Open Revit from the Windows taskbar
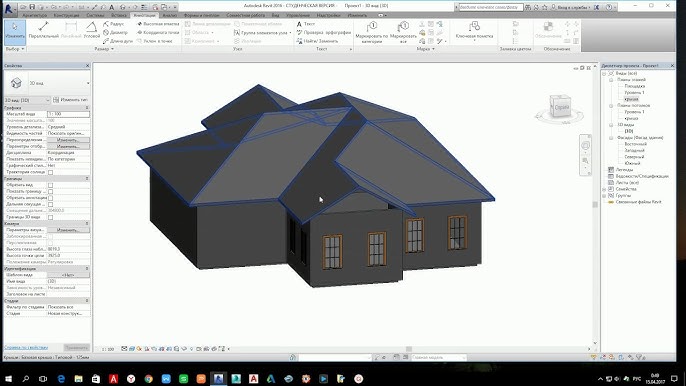This screenshot has width=686, height=386. [218, 379]
